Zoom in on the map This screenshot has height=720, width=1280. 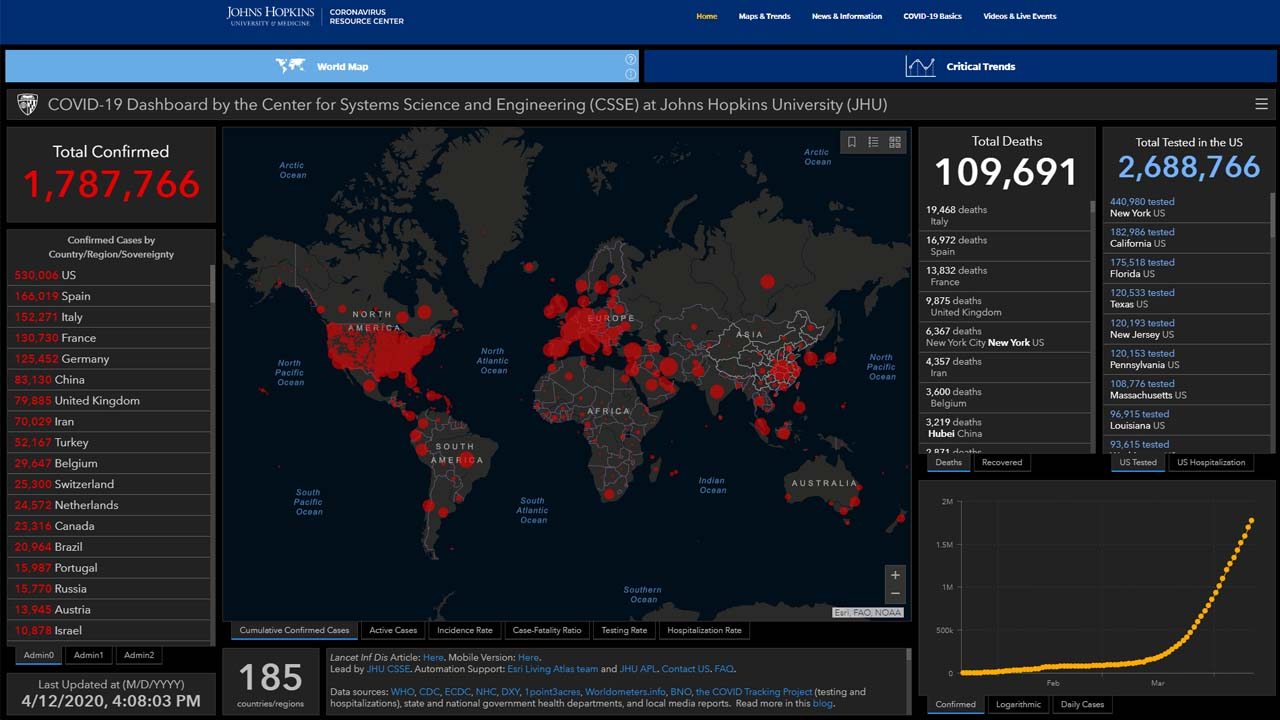tap(895, 575)
